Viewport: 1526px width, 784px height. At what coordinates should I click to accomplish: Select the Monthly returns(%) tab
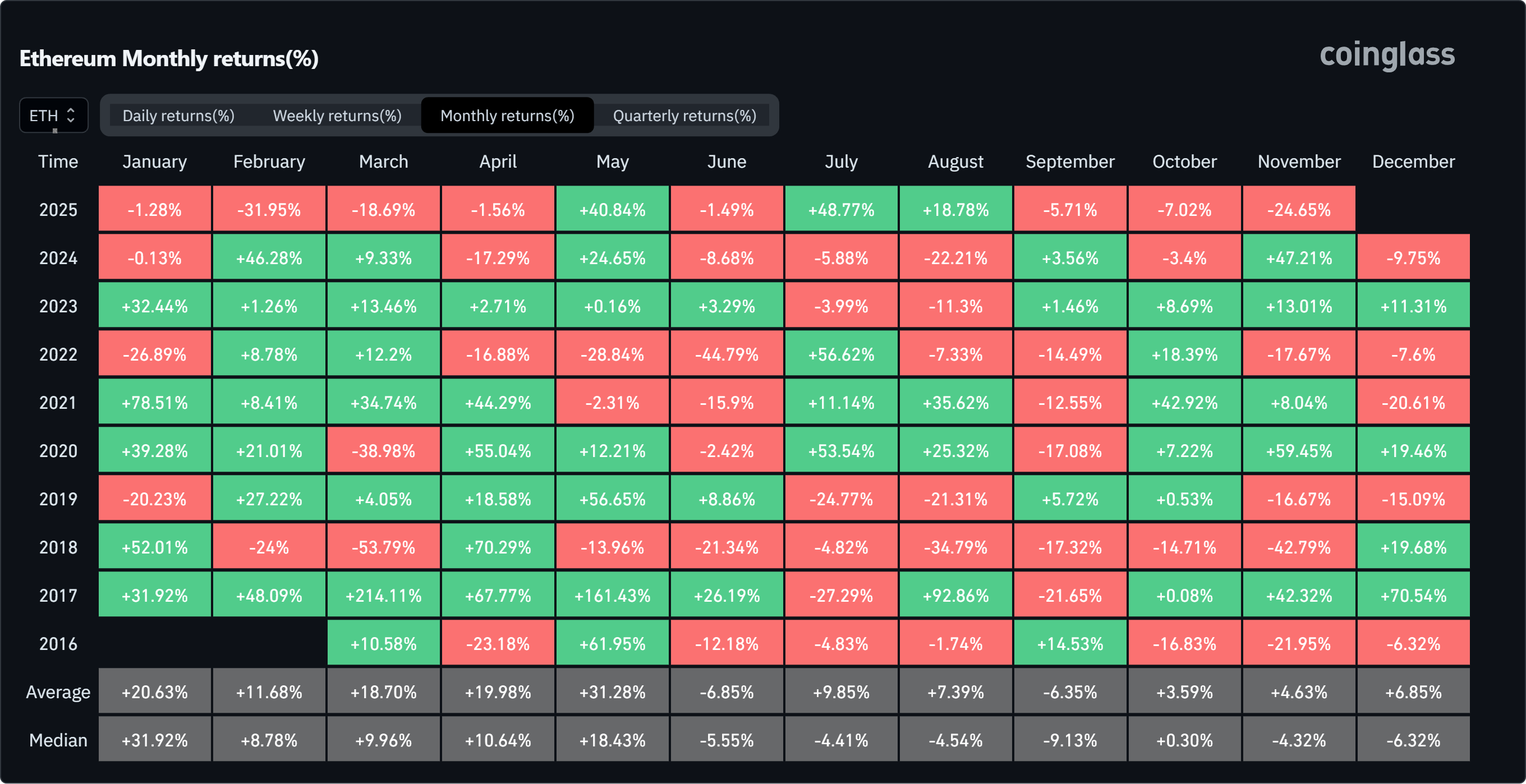click(507, 116)
